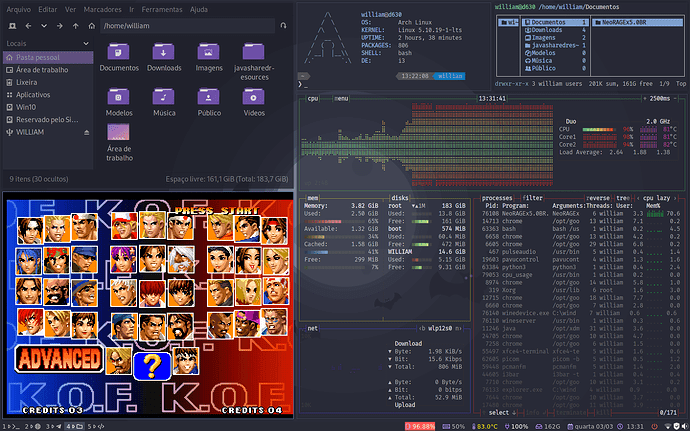Increase update interval with plus next to 2500ms
Image resolution: width=690 pixels, height=431 pixels.
645,99
